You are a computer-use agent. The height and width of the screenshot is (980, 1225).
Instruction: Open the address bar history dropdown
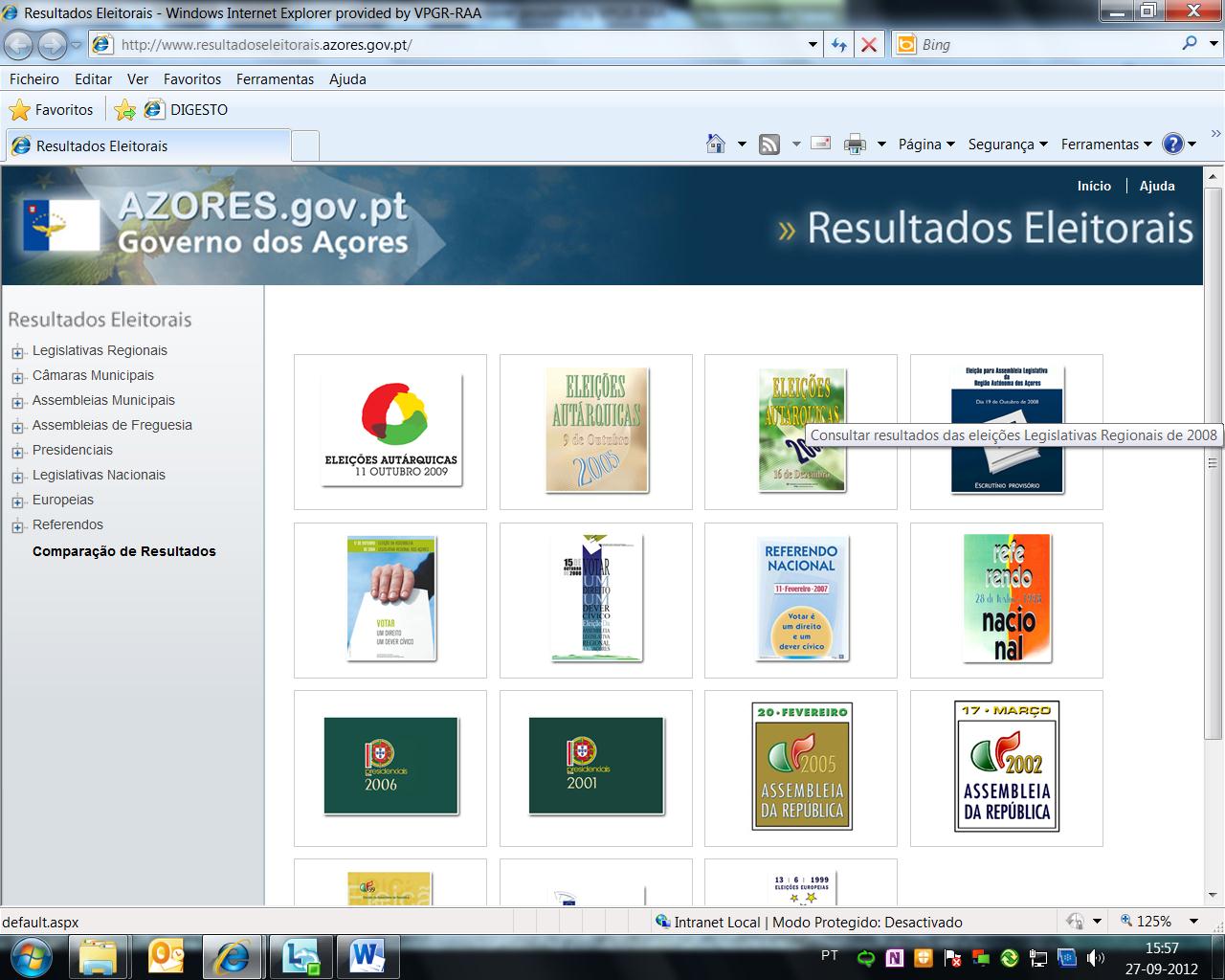812,44
